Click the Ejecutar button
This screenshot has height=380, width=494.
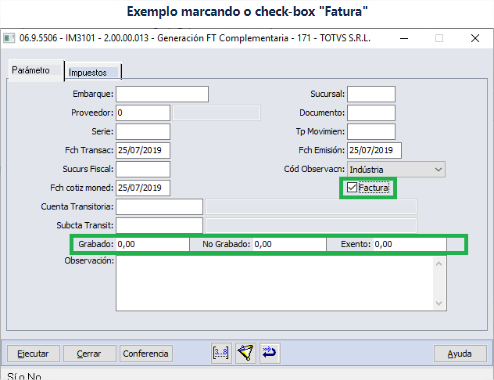33,353
